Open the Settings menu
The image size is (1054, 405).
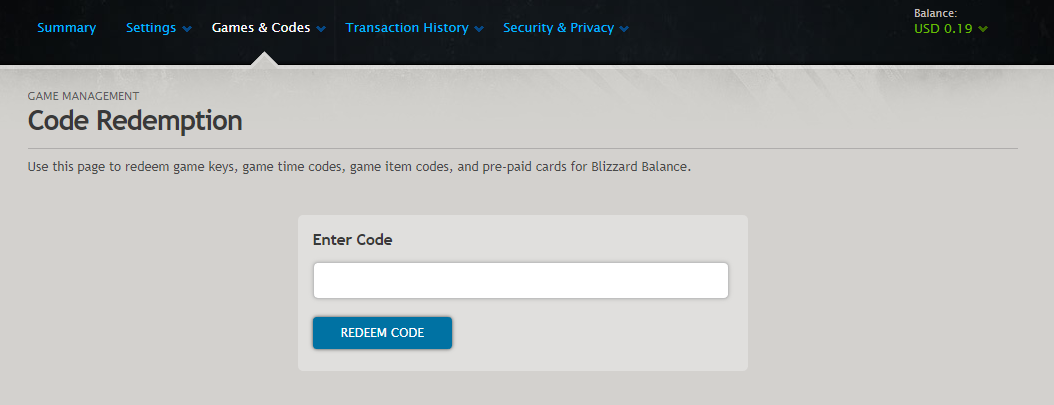[150, 28]
